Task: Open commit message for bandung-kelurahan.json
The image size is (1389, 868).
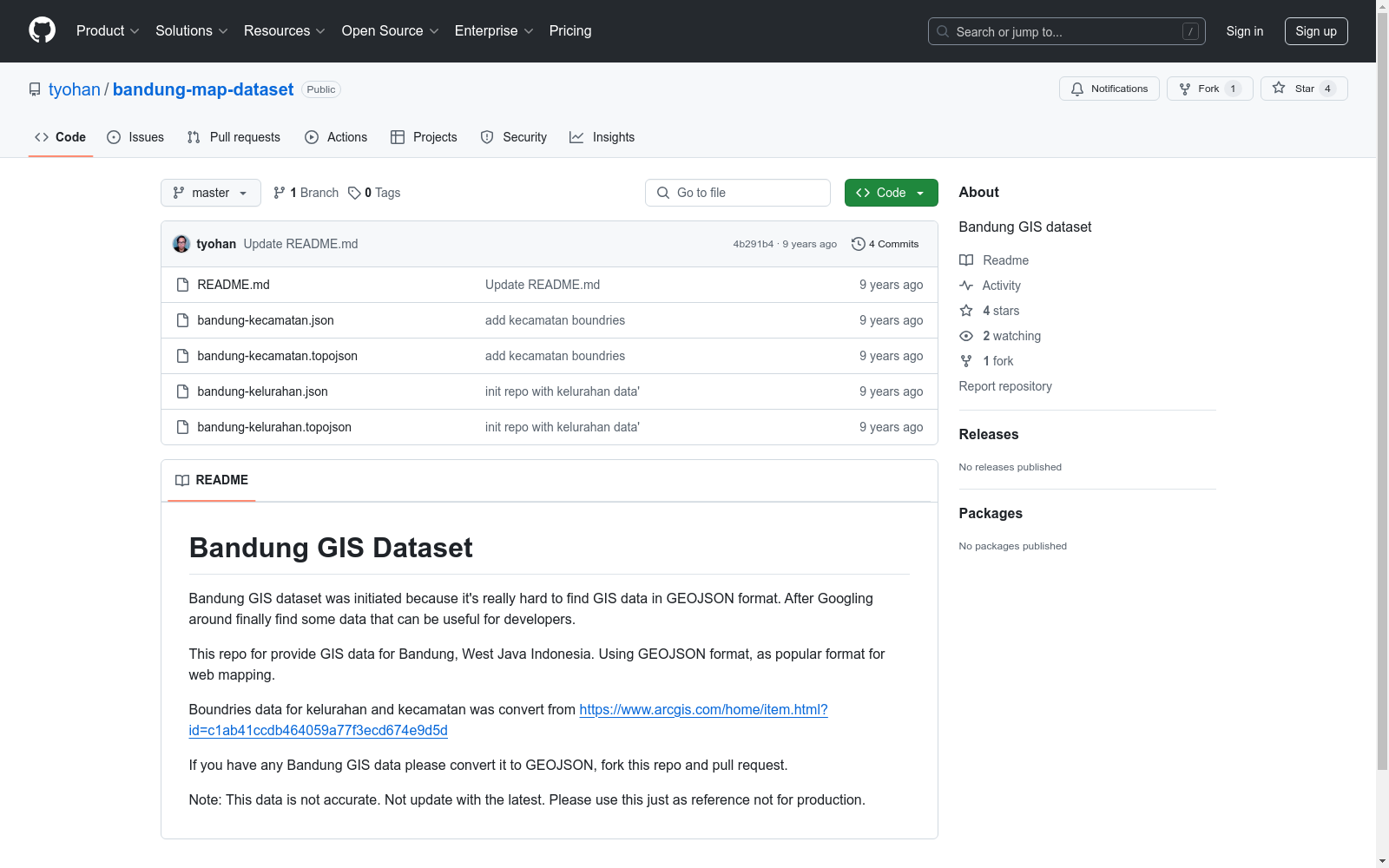Action: tap(563, 391)
